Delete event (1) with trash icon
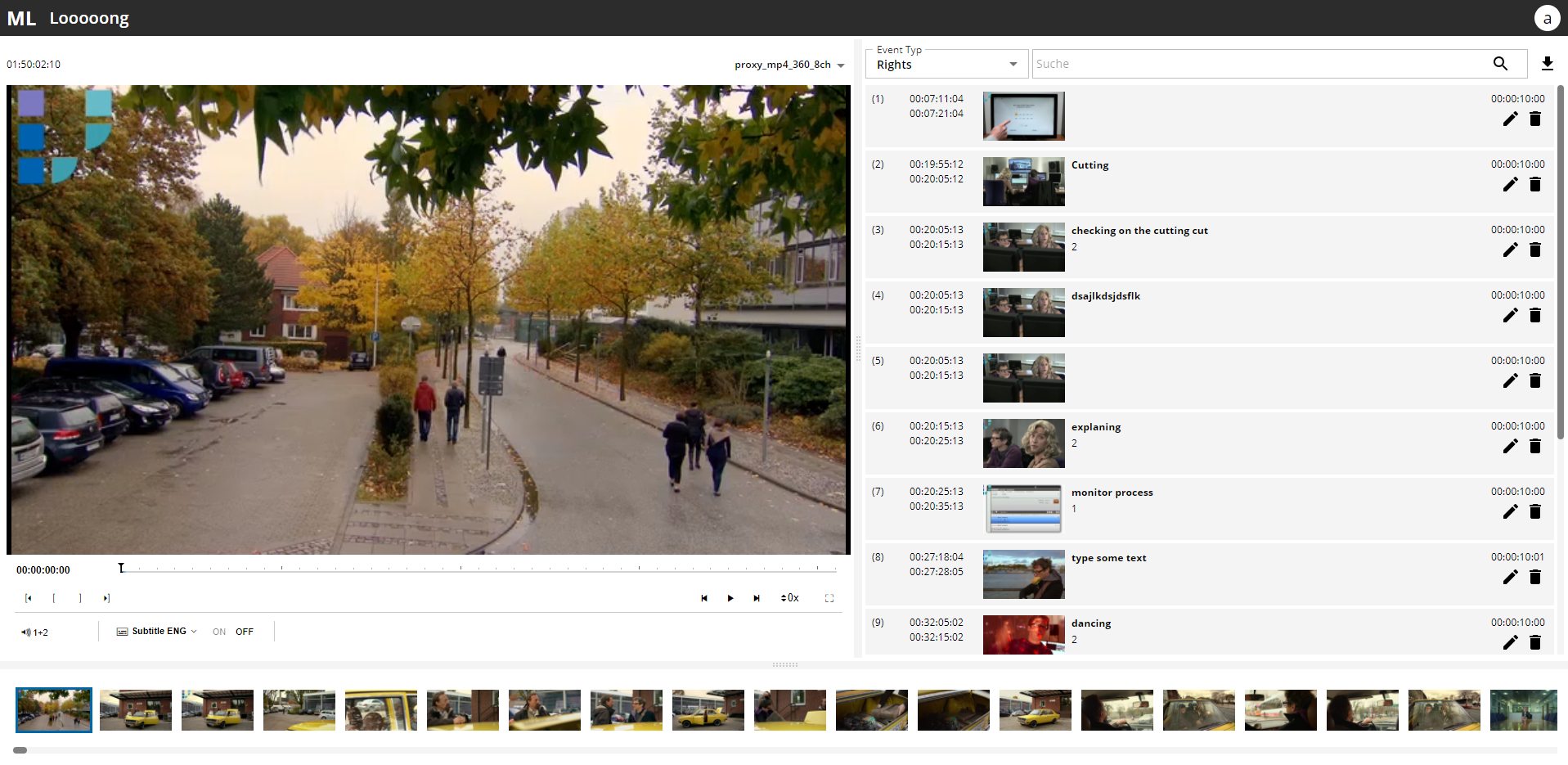 tap(1535, 119)
